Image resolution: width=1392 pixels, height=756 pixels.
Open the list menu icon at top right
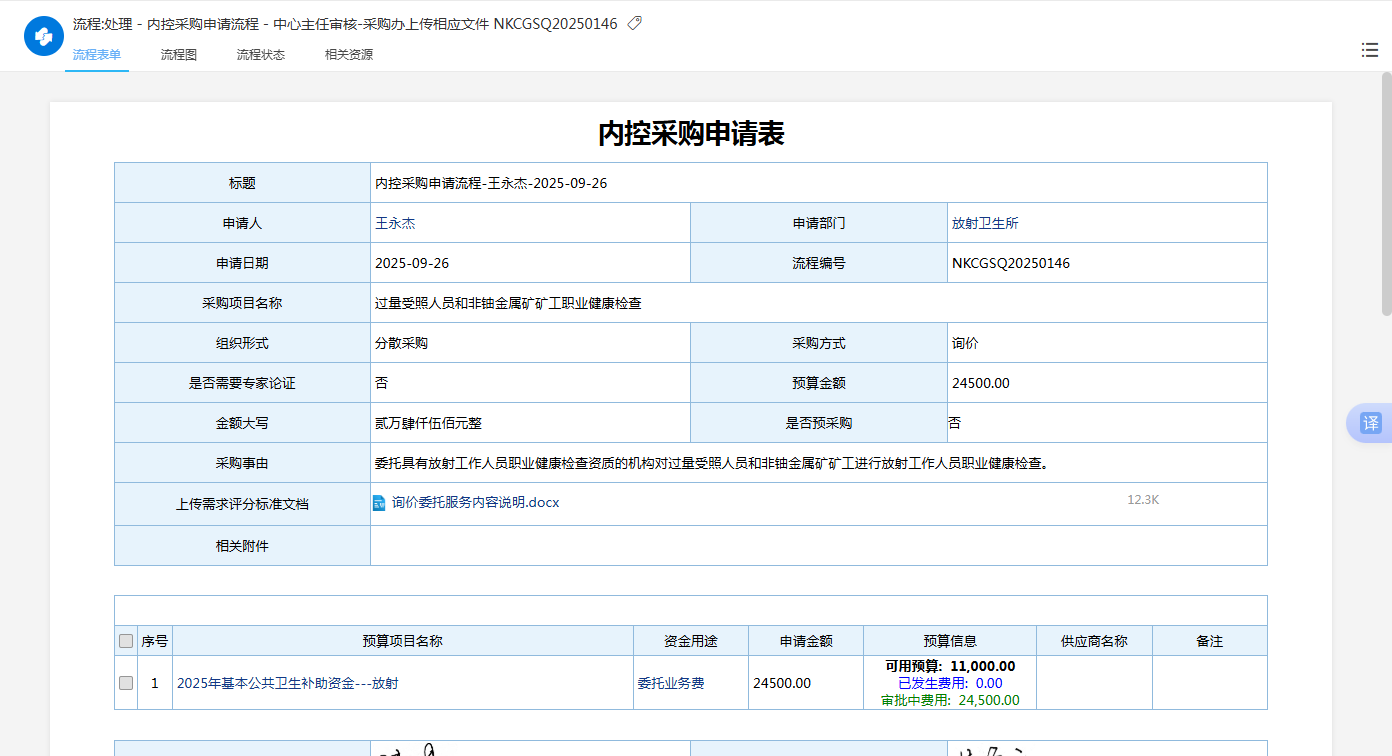tap(1369, 50)
